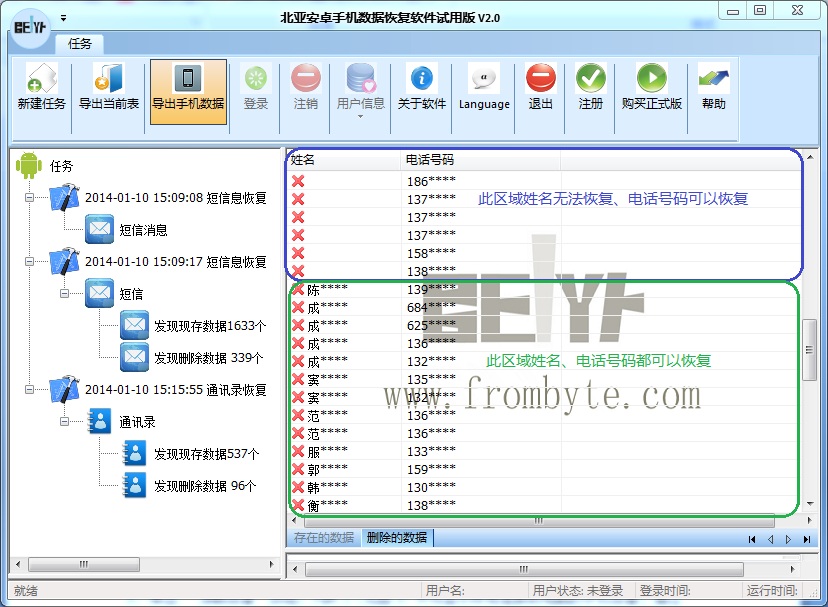
Task: Collapse the 短信 tree node
Action: pos(65,294)
